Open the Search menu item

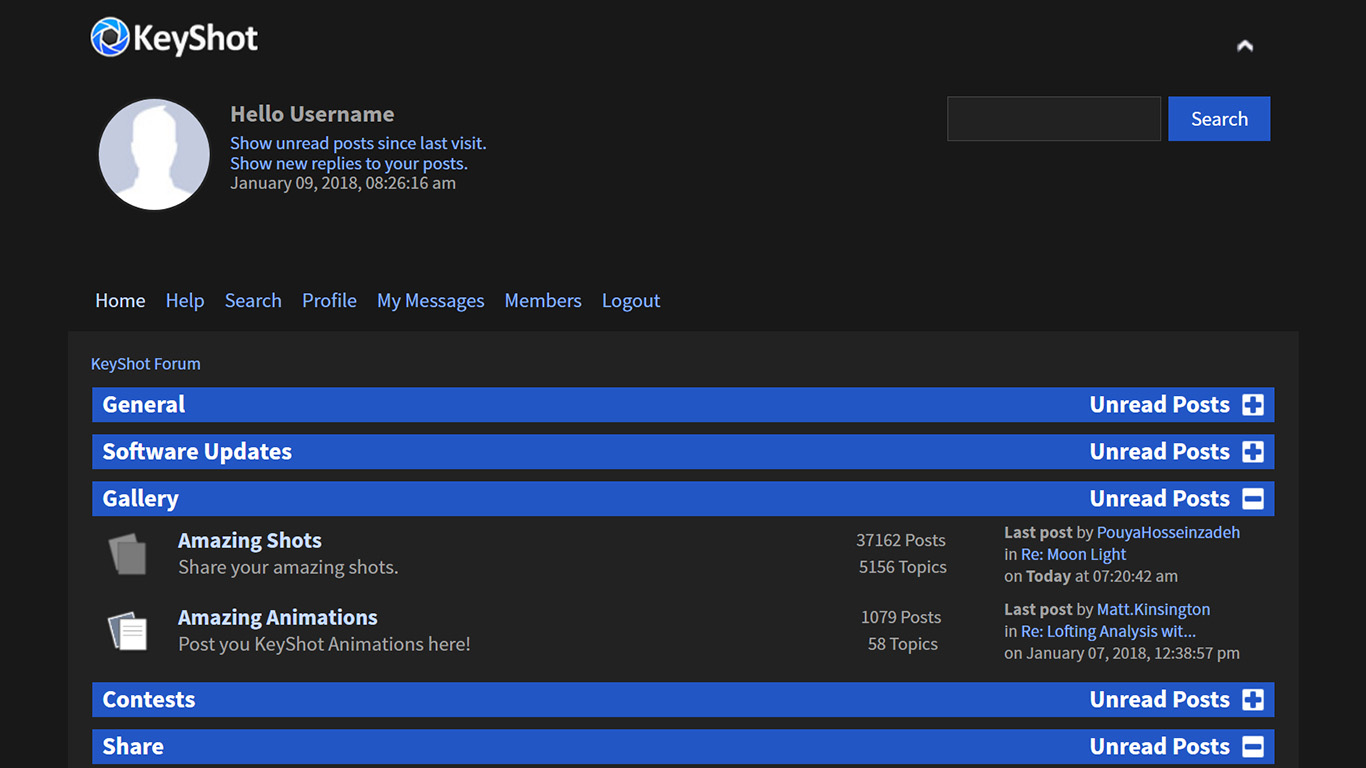(253, 301)
